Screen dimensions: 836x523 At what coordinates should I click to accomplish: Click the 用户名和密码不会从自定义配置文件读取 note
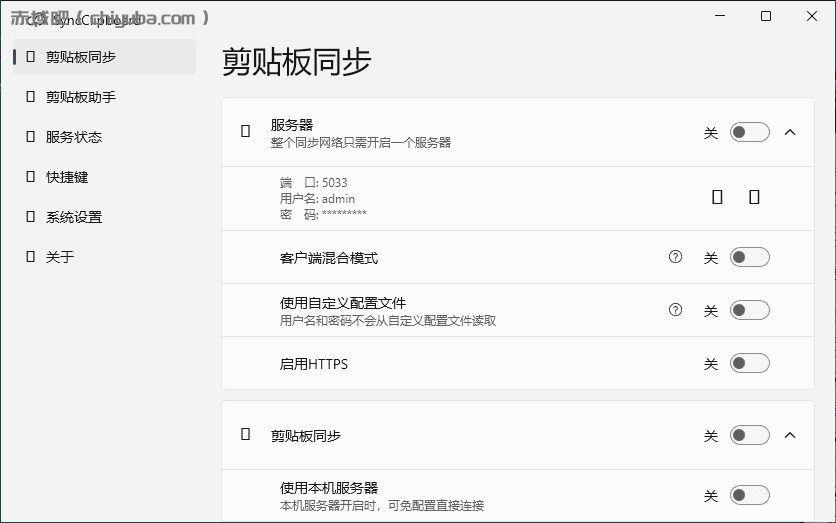tap(388, 321)
